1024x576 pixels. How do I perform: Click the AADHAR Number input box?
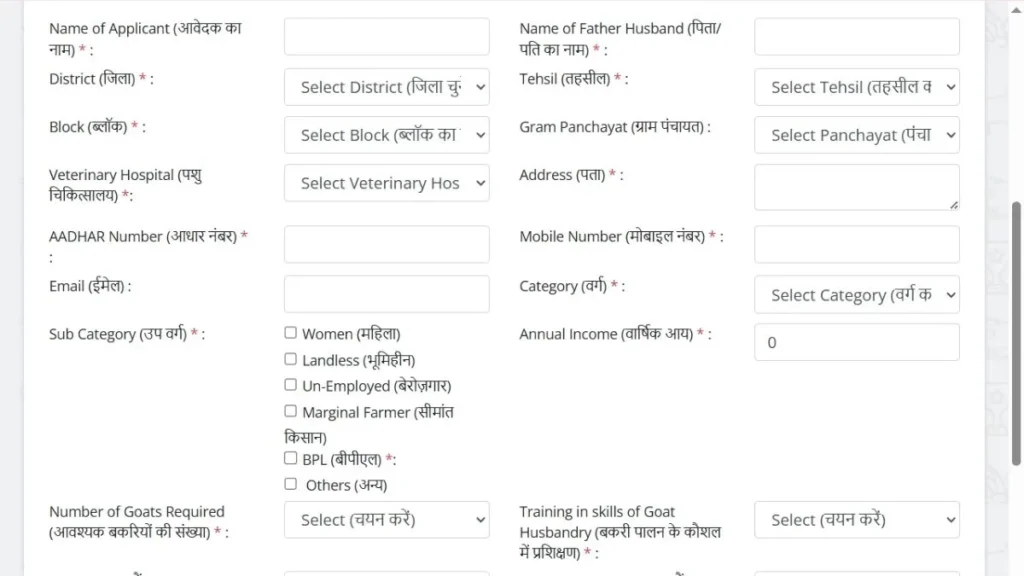tap(386, 244)
